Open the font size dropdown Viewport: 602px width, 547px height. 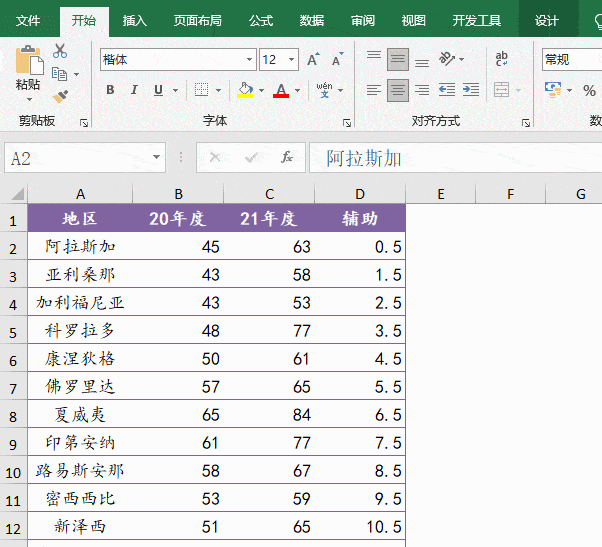coord(291,59)
